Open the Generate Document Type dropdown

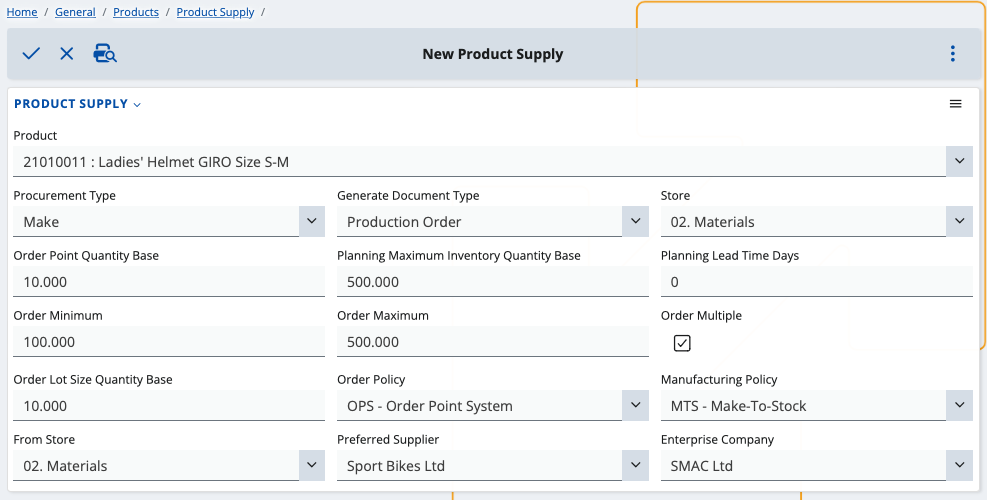pos(635,221)
